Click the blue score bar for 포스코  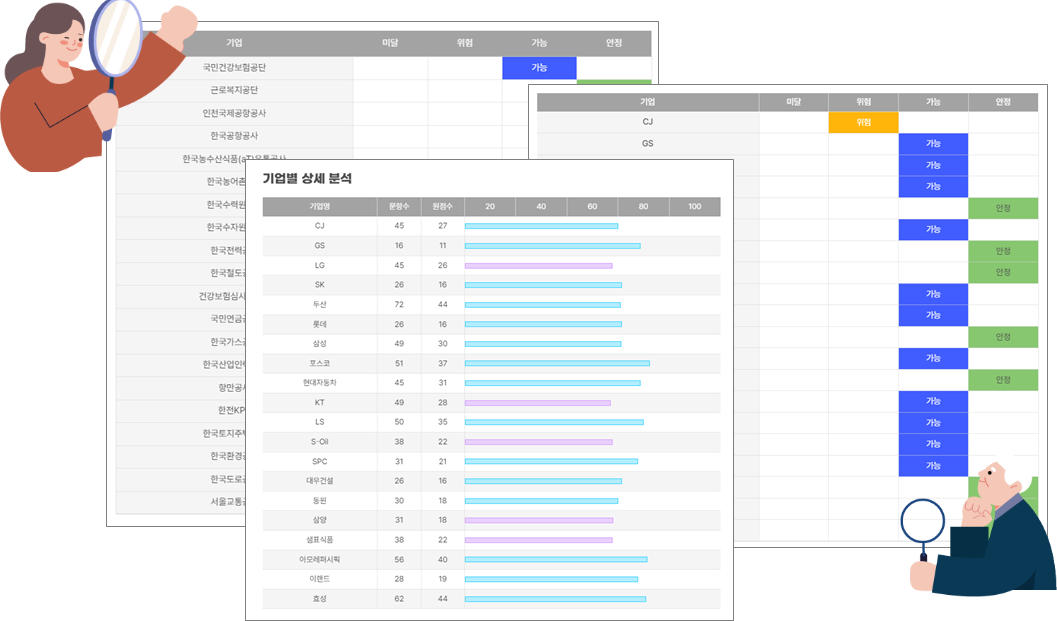(x=557, y=363)
